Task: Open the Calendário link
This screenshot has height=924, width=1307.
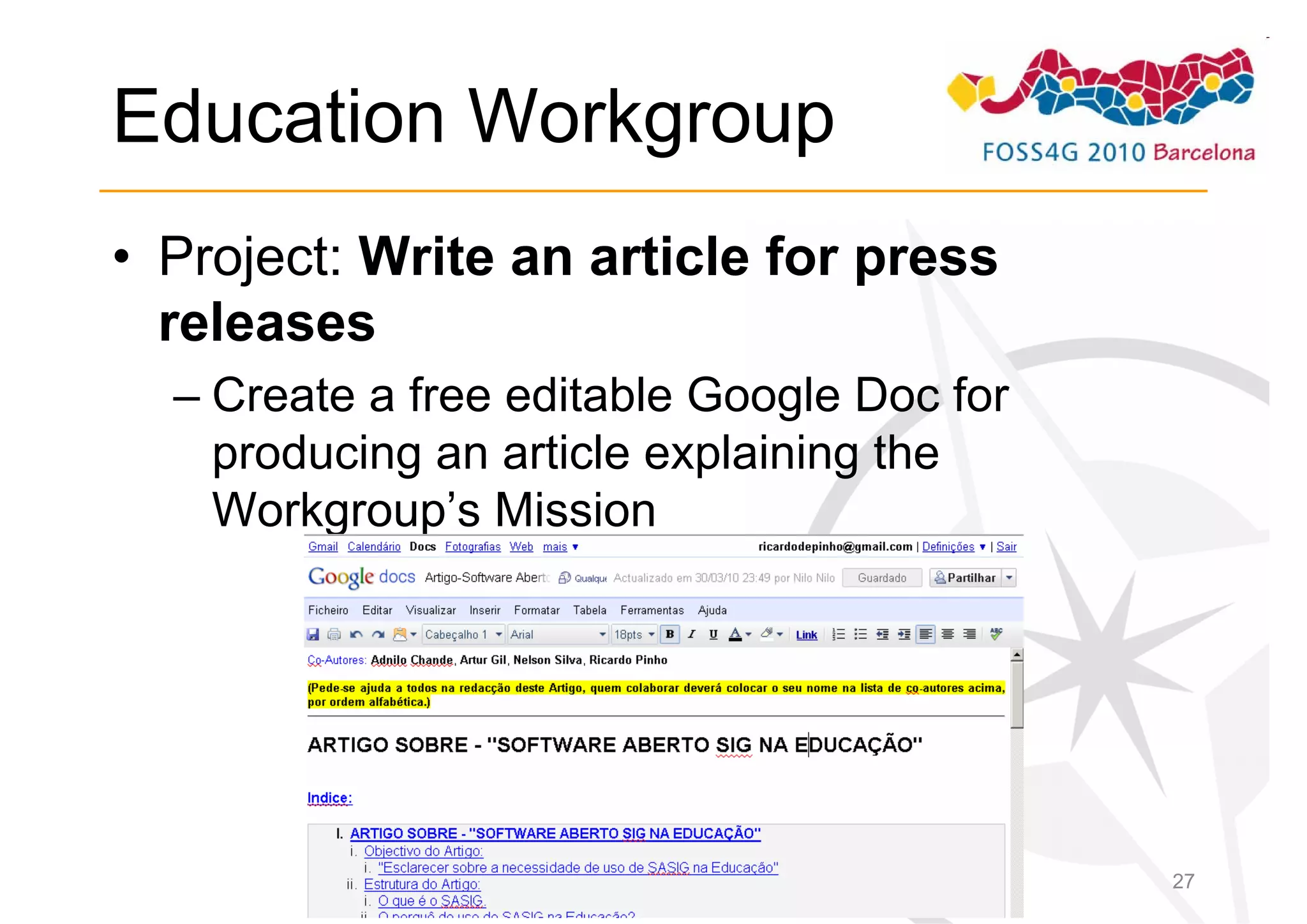Action: [x=374, y=547]
